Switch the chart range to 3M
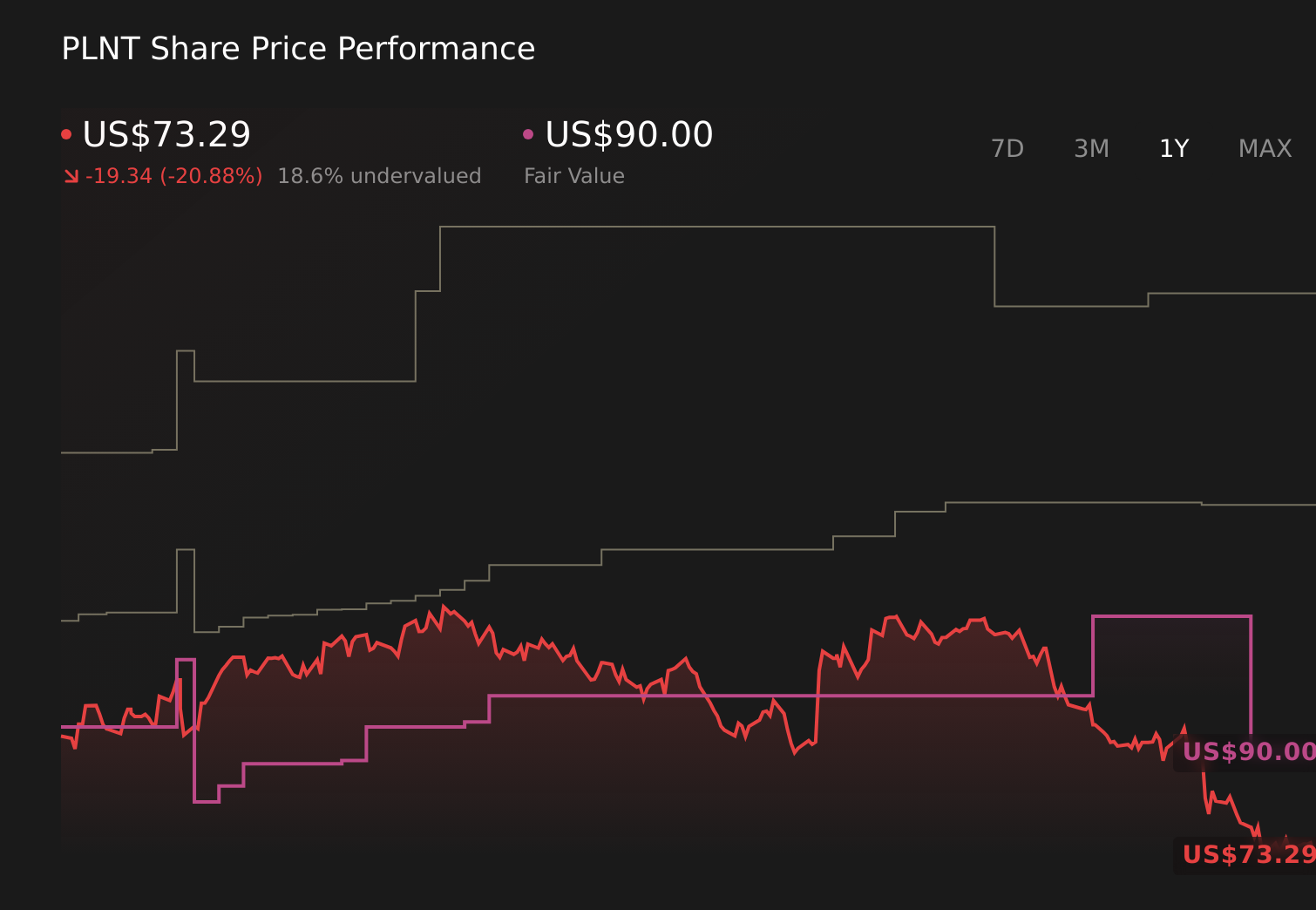Screen dimensions: 1316x910 coord(1091,148)
